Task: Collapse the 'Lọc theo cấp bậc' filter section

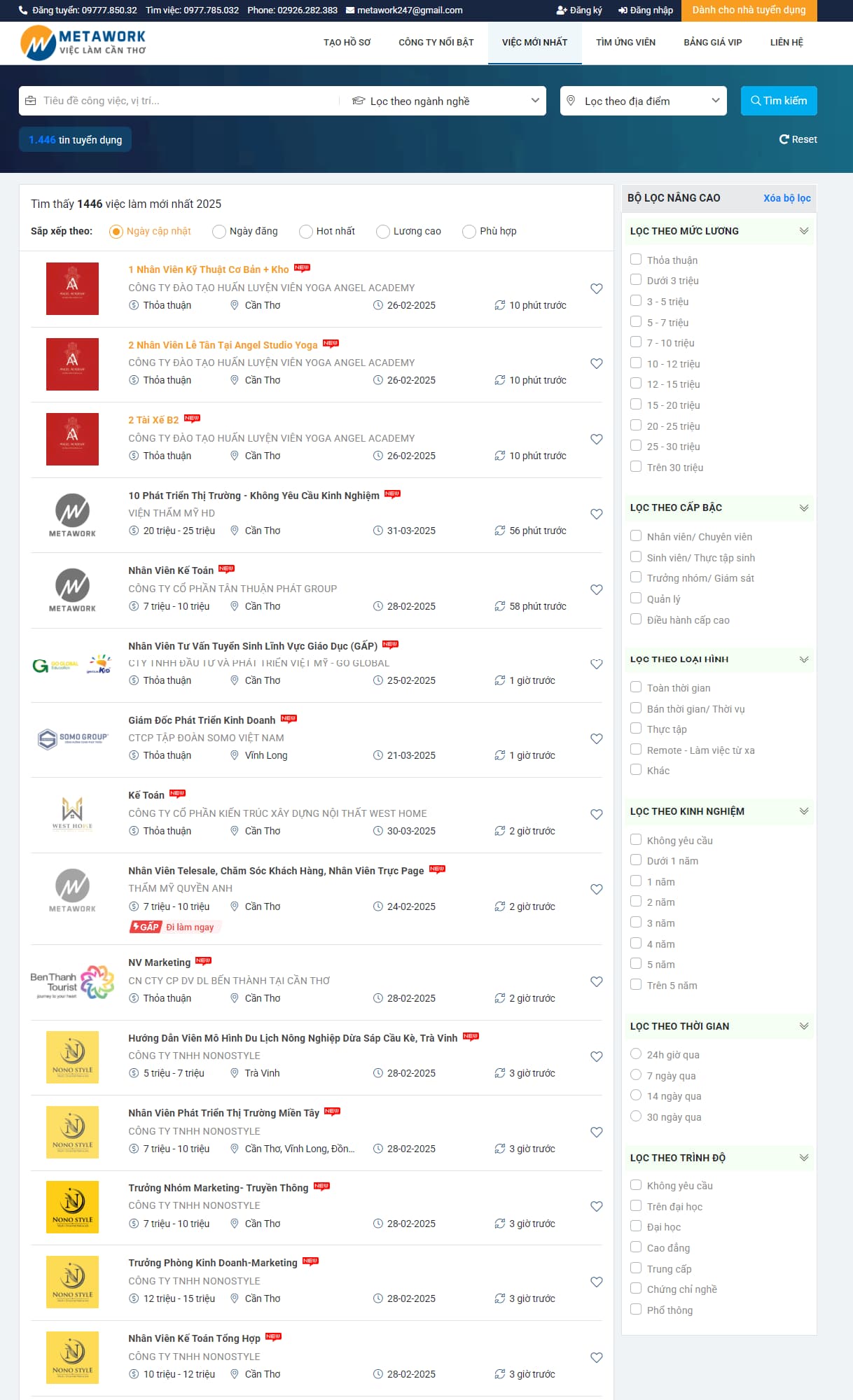Action: click(x=803, y=507)
